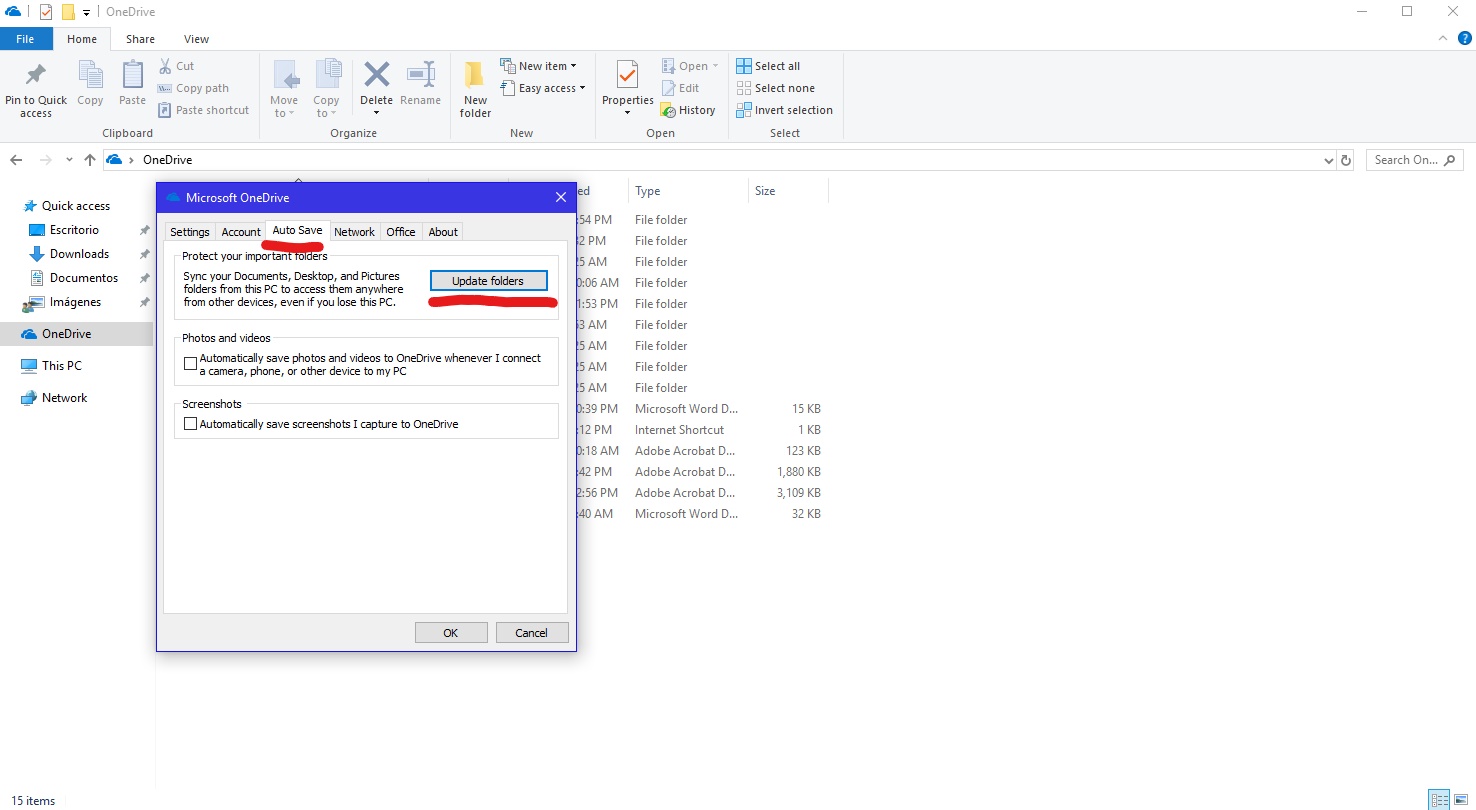
Task: Open Explorer Help question mark icon
Action: [x=1464, y=38]
